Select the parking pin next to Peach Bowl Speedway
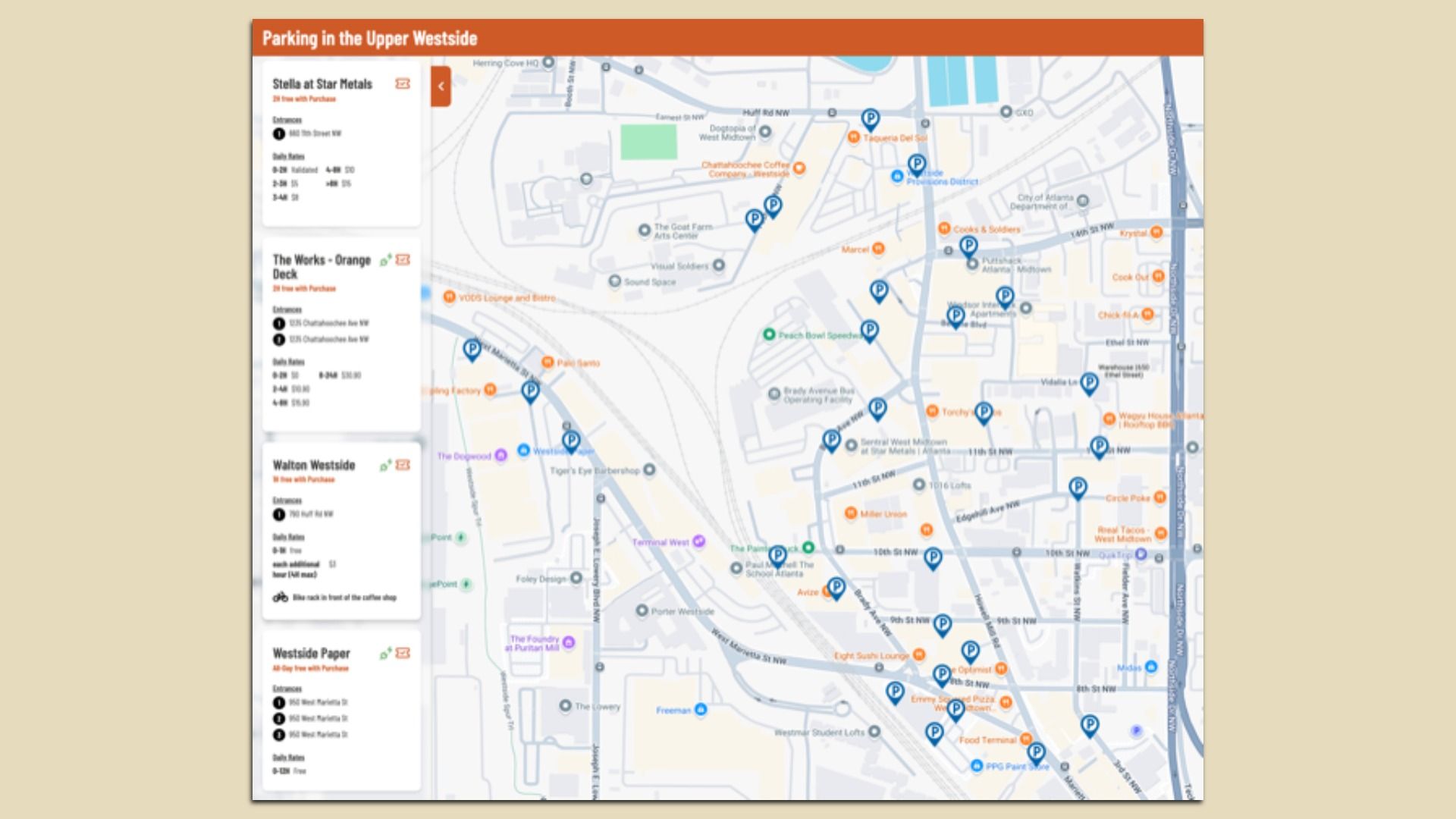Screen dimensions: 1456x819 (869, 331)
